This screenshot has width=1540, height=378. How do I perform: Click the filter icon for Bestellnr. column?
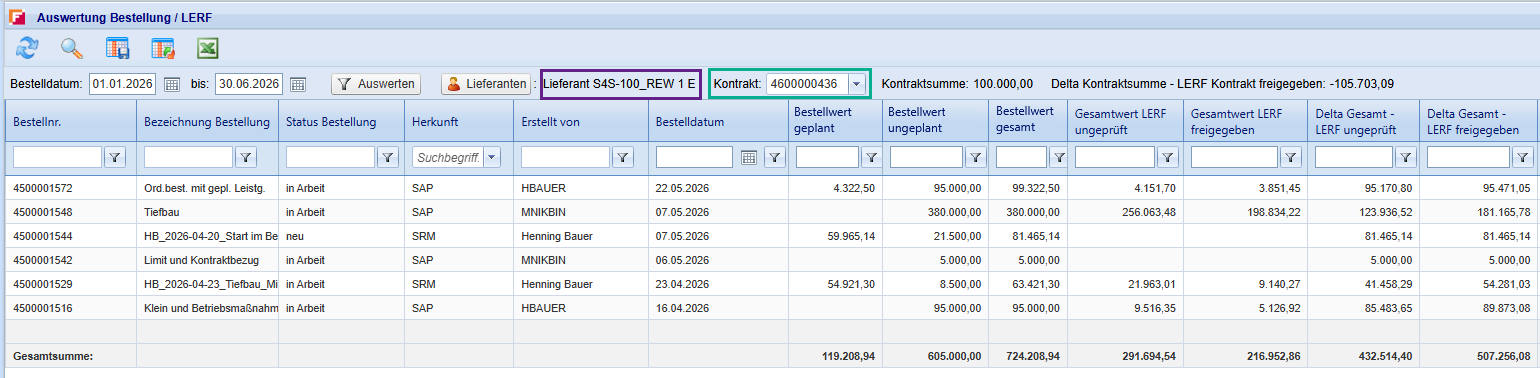(x=115, y=157)
